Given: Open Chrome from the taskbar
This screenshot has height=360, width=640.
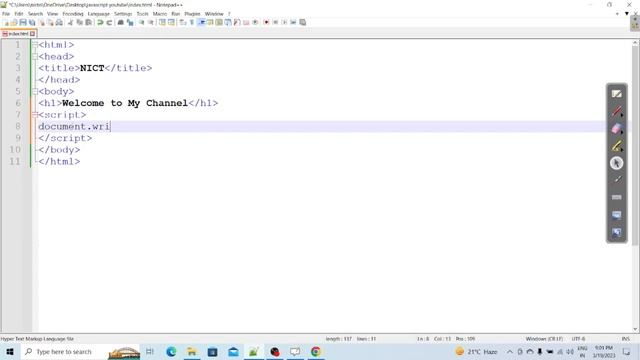Looking at the screenshot, I should coord(316,351).
